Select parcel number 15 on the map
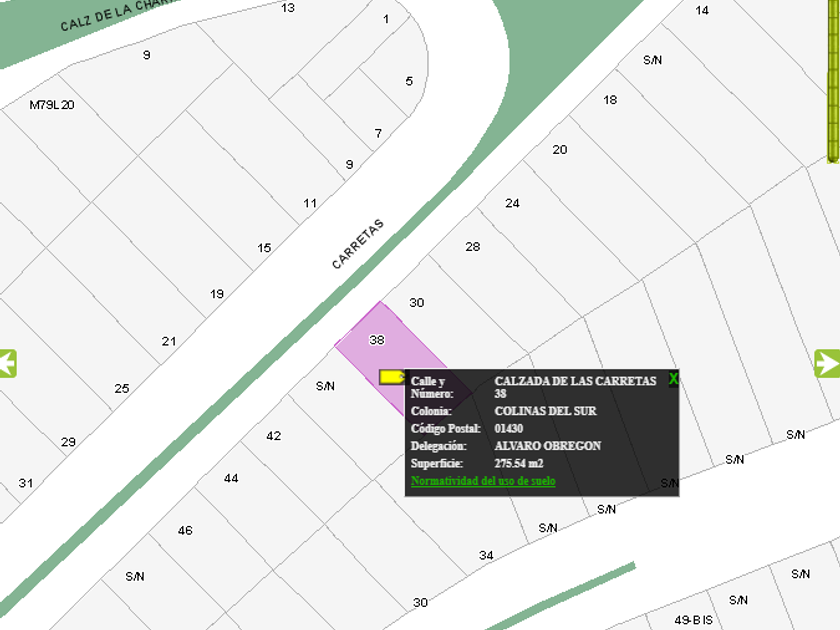 (x=264, y=248)
